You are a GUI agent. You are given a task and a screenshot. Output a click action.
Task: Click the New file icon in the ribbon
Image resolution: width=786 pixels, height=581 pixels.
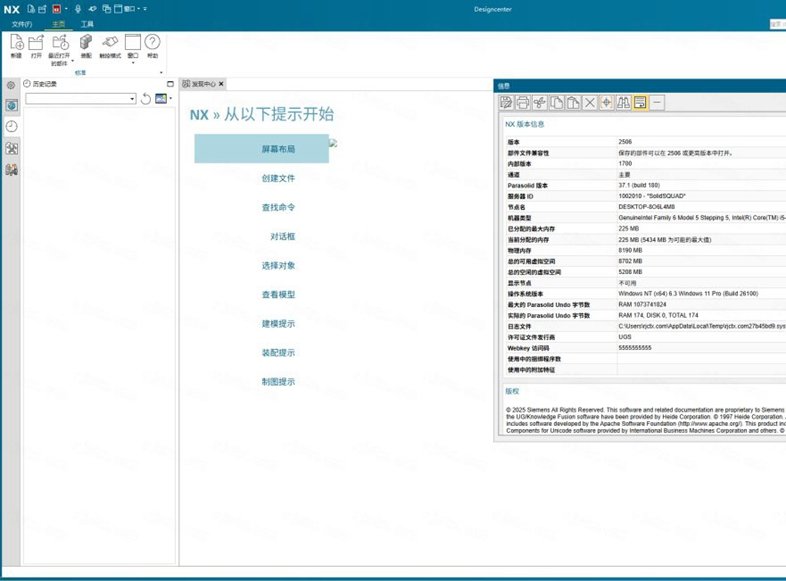[17, 43]
